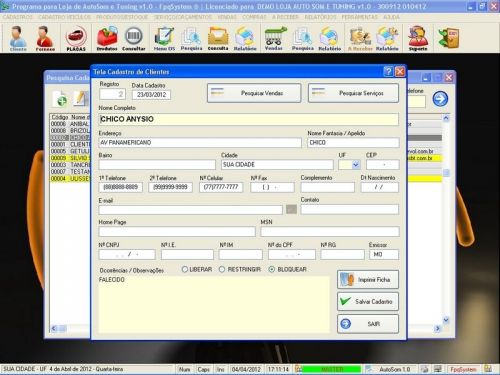Click the gray email send icon beside E-mail
Viewport: 500px width, 375px height.
tap(291, 209)
